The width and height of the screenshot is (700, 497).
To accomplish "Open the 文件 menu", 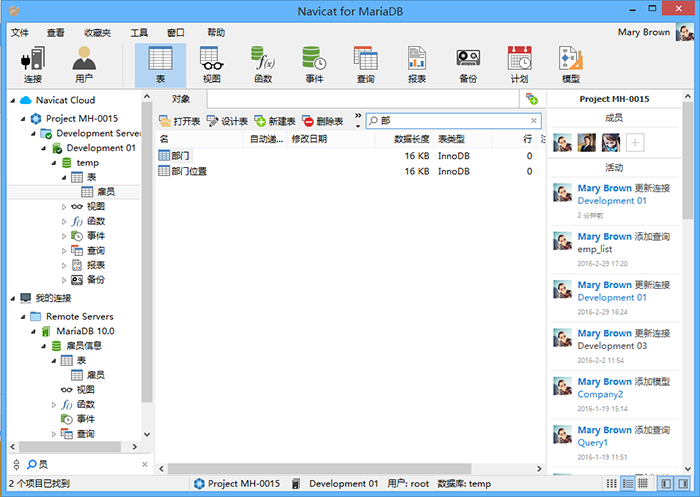I will (x=20, y=33).
